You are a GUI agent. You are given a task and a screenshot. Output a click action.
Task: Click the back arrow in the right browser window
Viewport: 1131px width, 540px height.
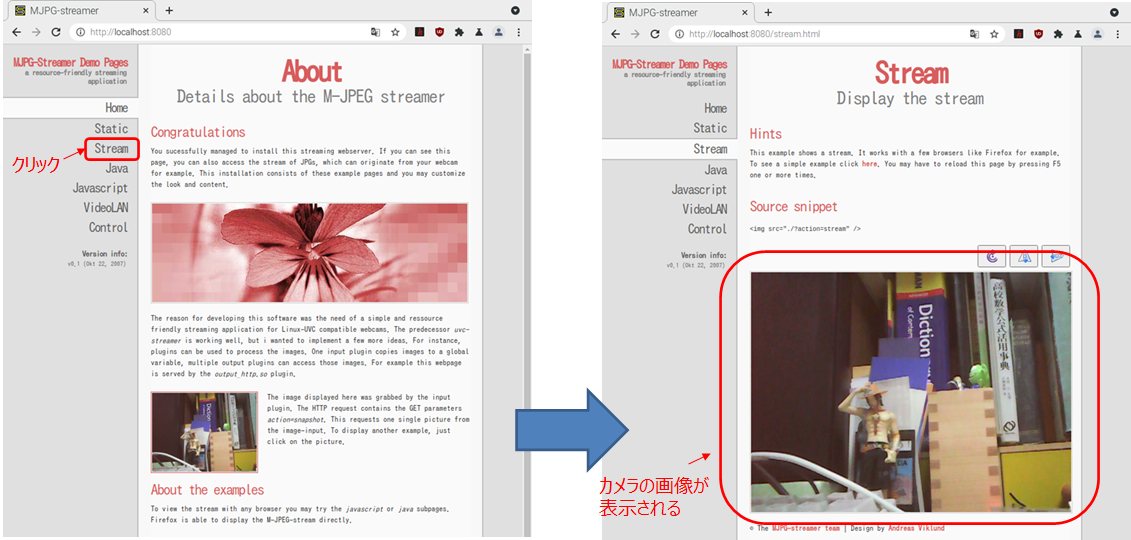pos(615,33)
